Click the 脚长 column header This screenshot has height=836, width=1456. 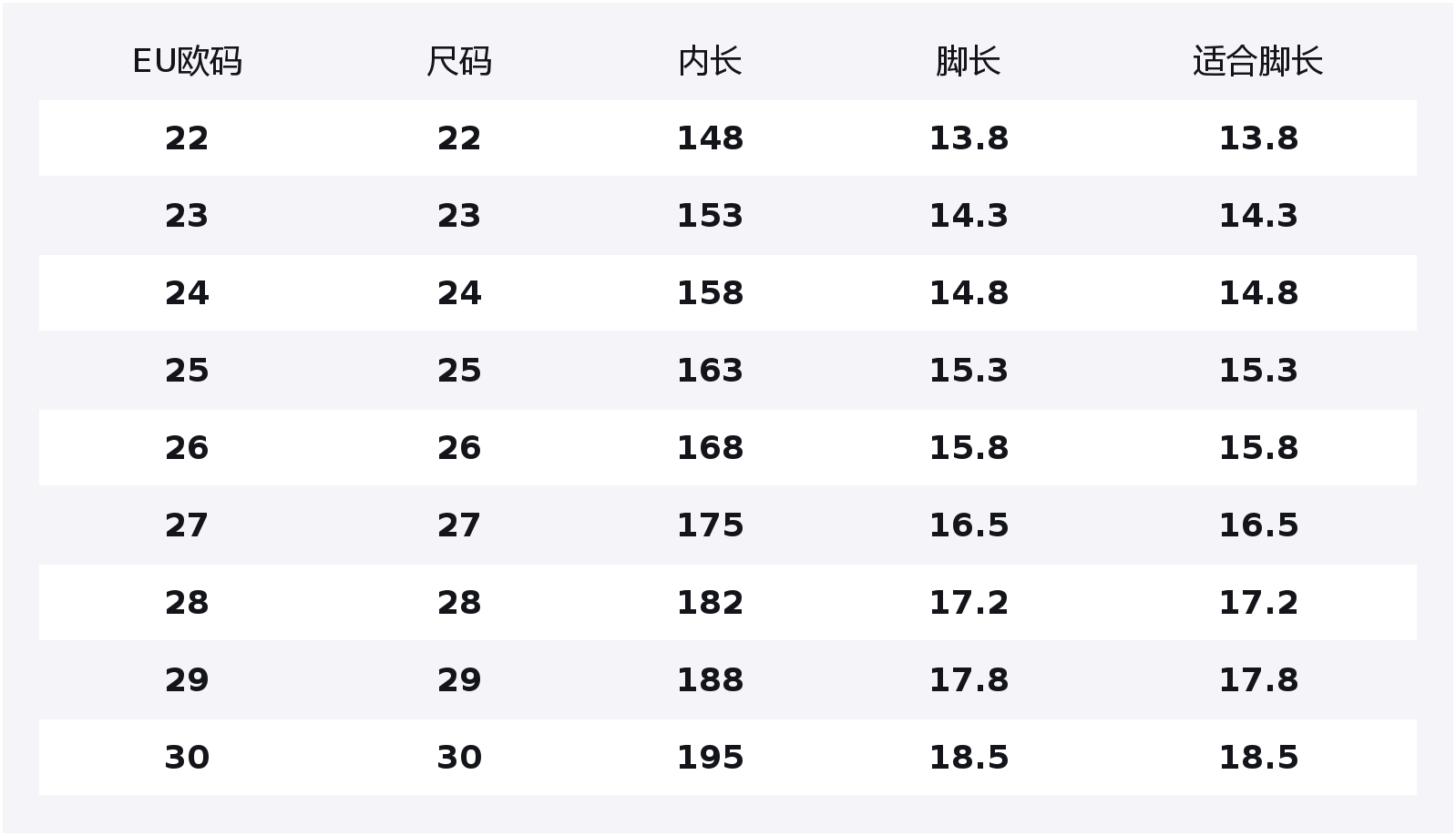pos(968,61)
